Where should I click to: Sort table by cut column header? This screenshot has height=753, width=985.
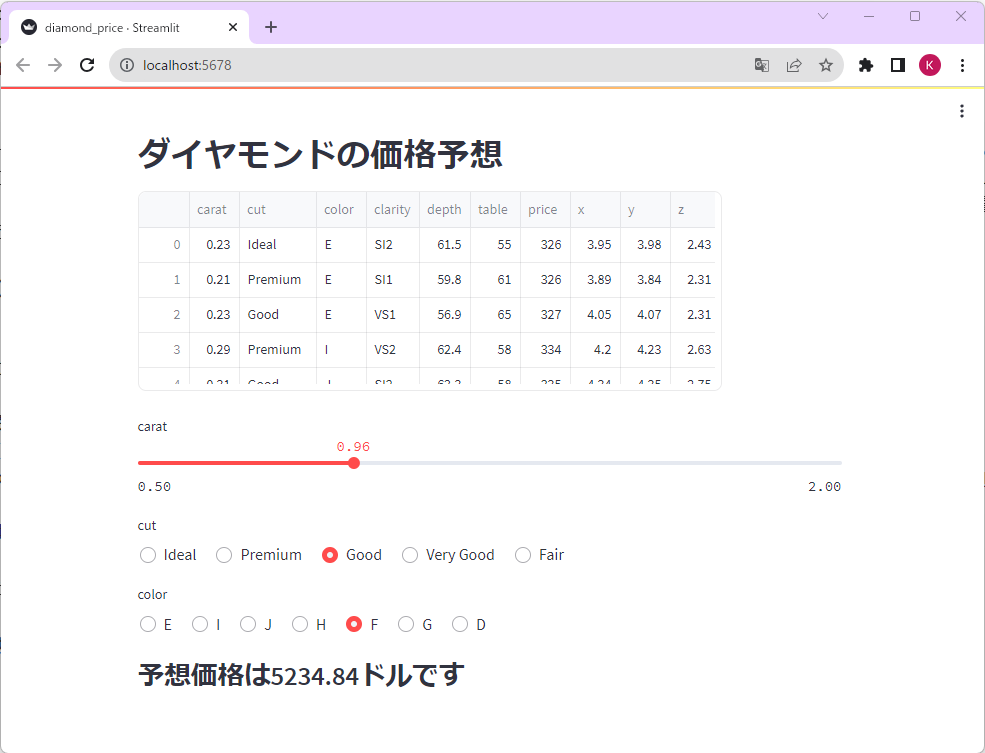[278, 210]
